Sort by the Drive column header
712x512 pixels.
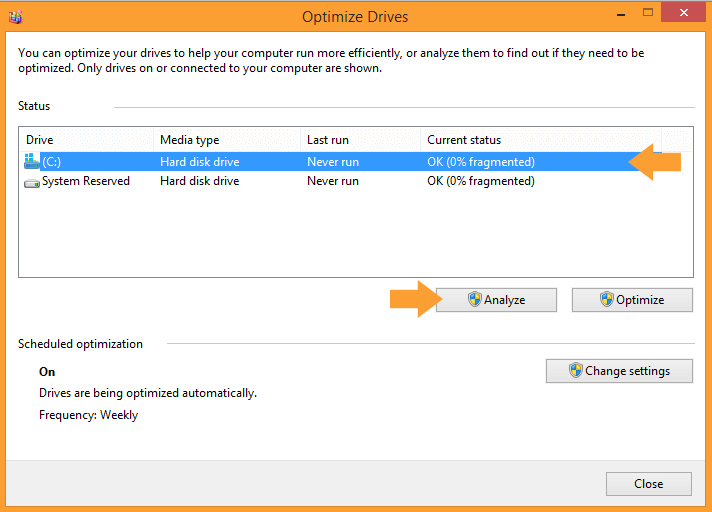pyautogui.click(x=86, y=140)
